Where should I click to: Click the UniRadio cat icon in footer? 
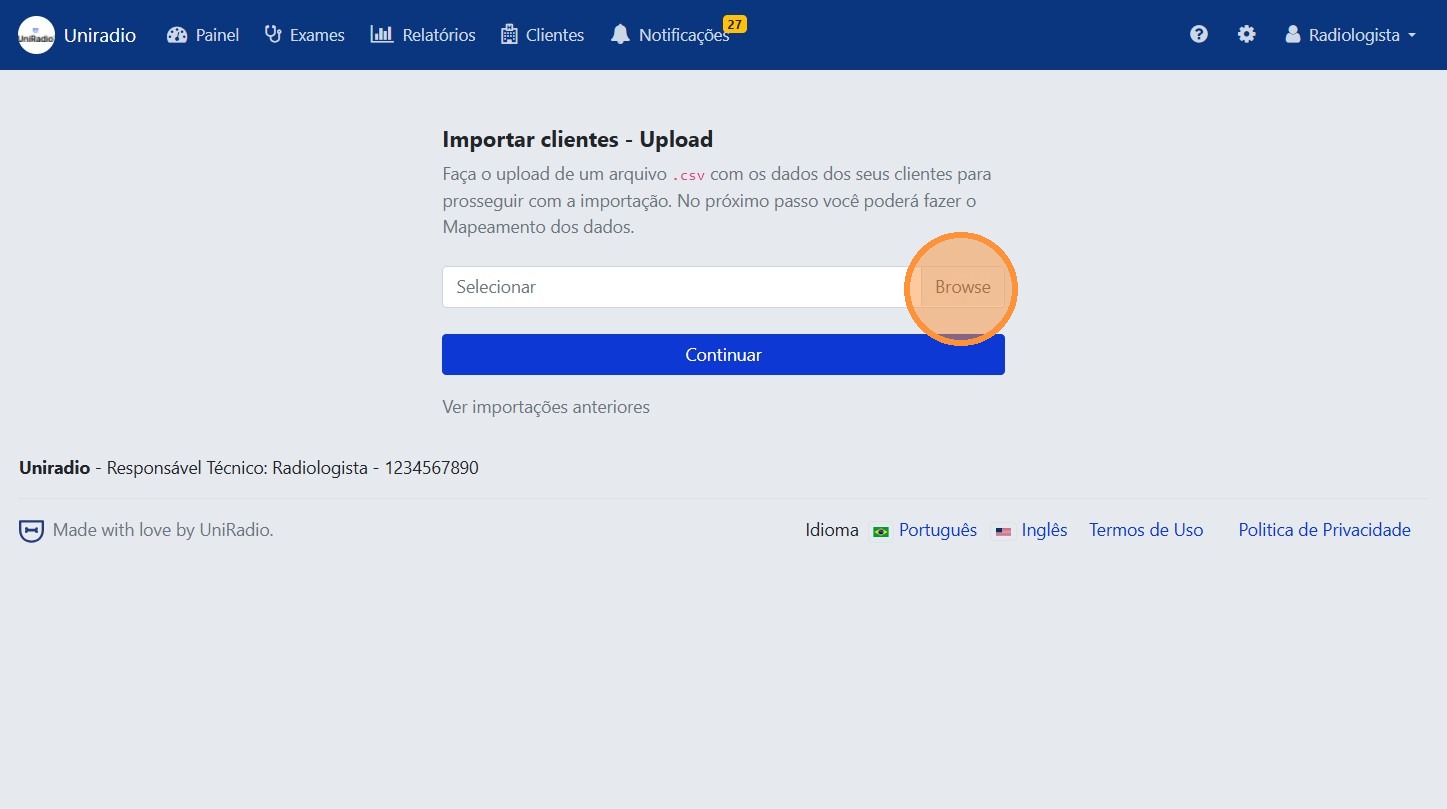tap(31, 529)
